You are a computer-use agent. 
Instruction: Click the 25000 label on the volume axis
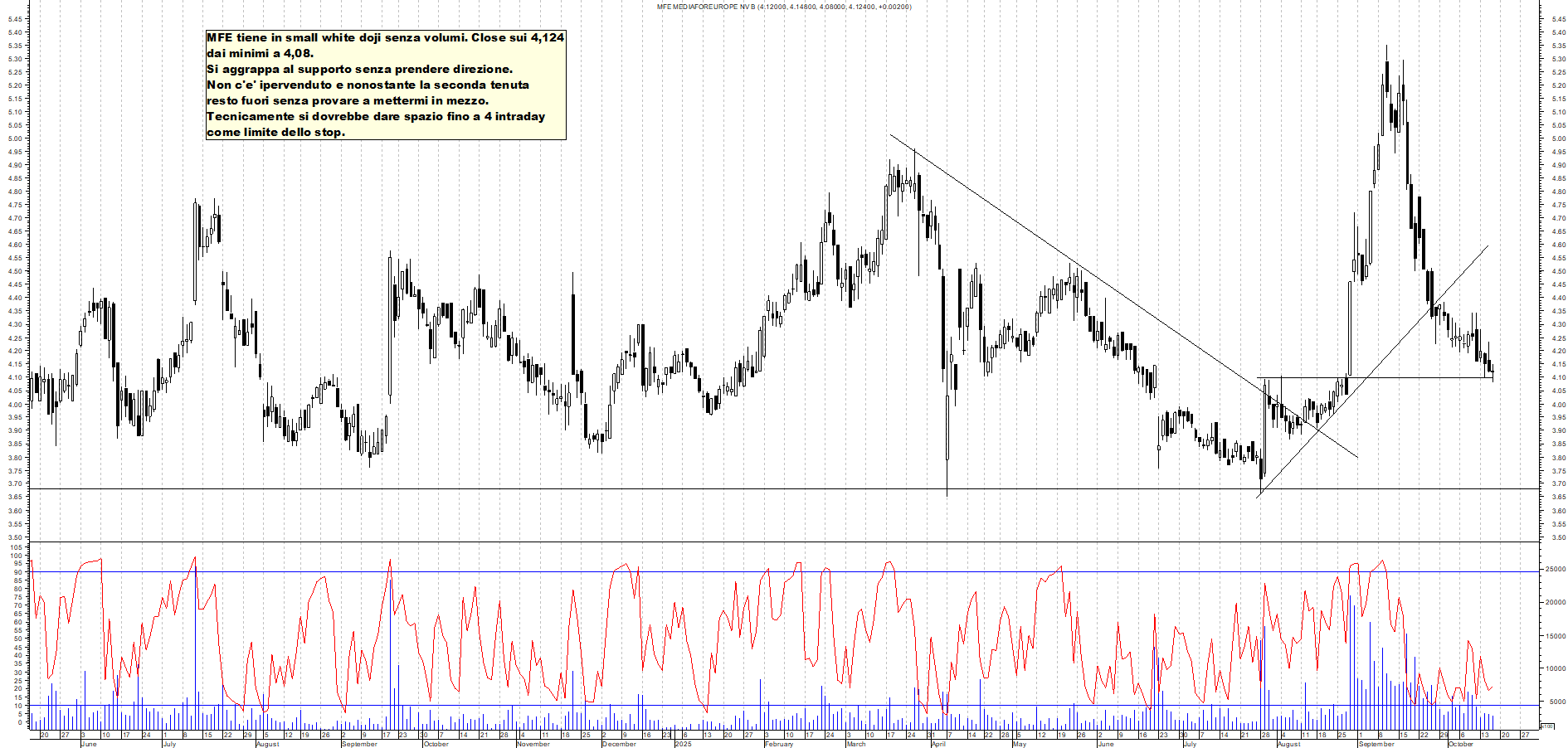(1554, 570)
